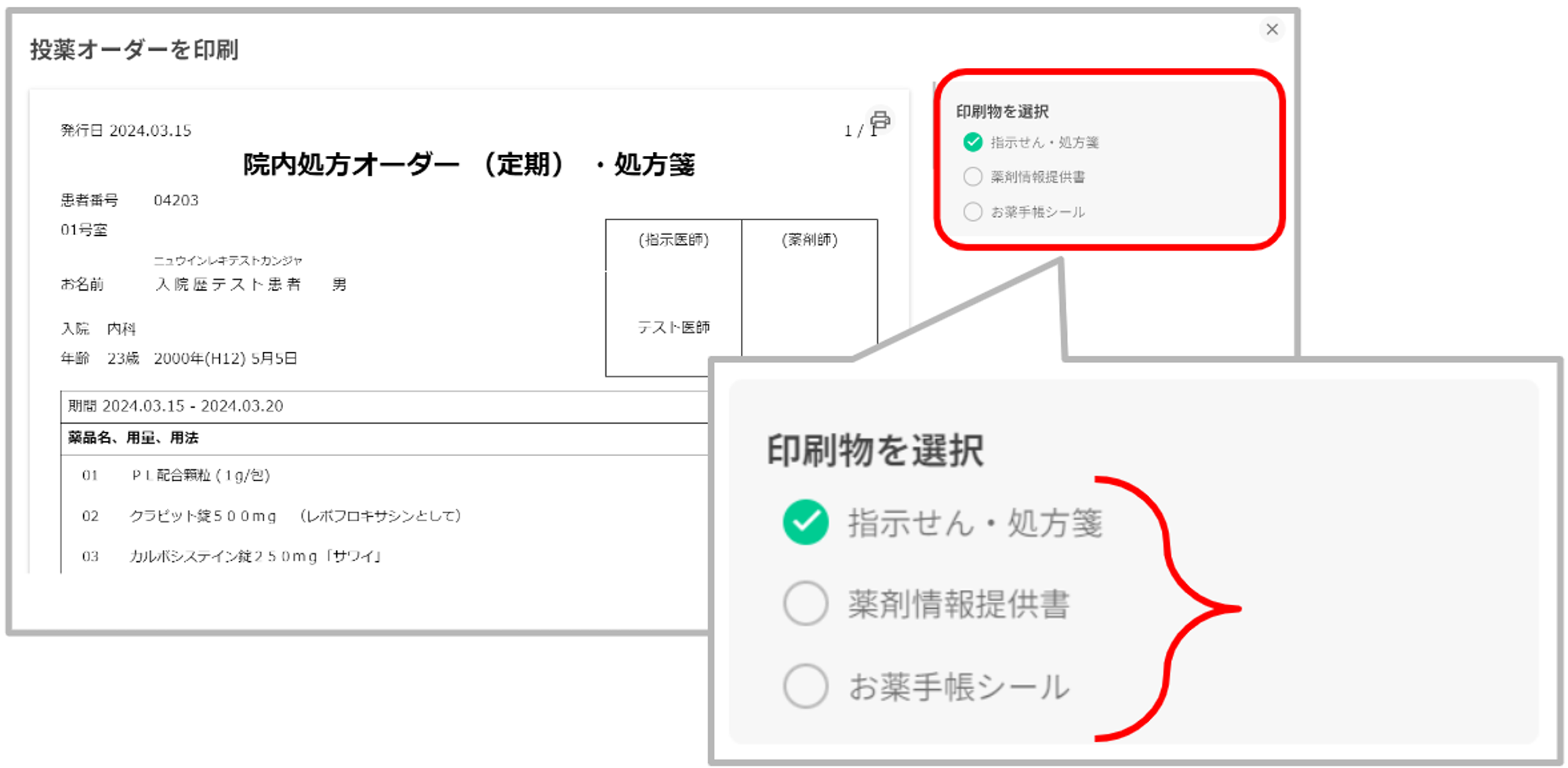Click the 投薬オーダーを印刷 dialog title

[x=134, y=50]
